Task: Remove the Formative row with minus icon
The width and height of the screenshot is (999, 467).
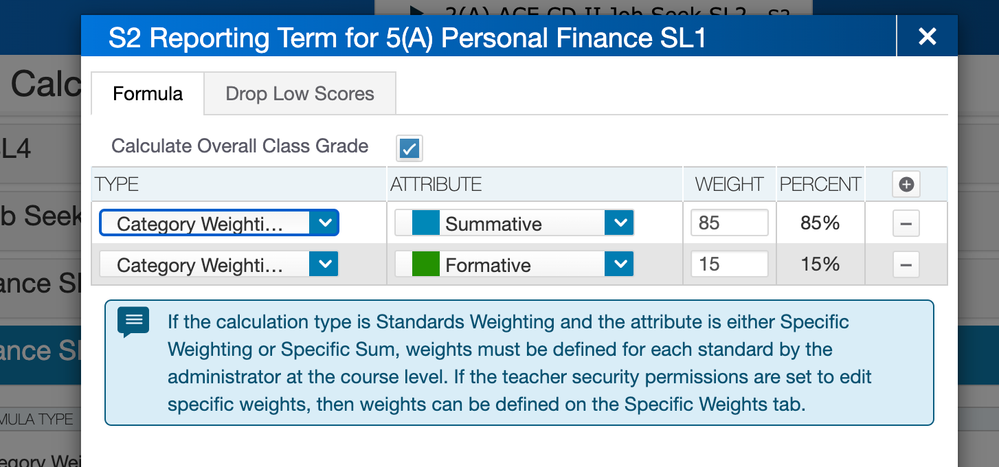Action: tap(906, 265)
